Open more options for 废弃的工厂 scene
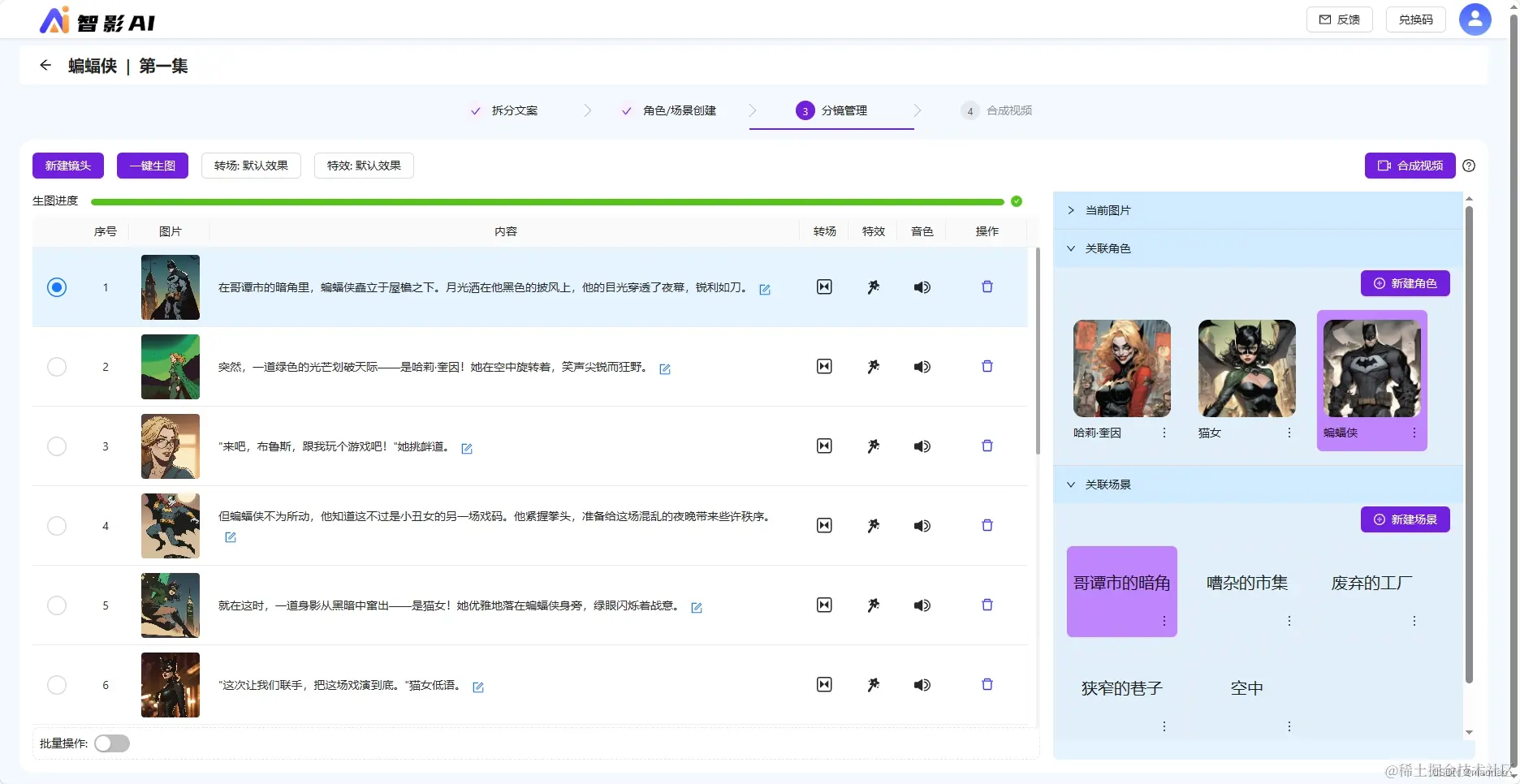The height and width of the screenshot is (784, 1520). pos(1414,621)
